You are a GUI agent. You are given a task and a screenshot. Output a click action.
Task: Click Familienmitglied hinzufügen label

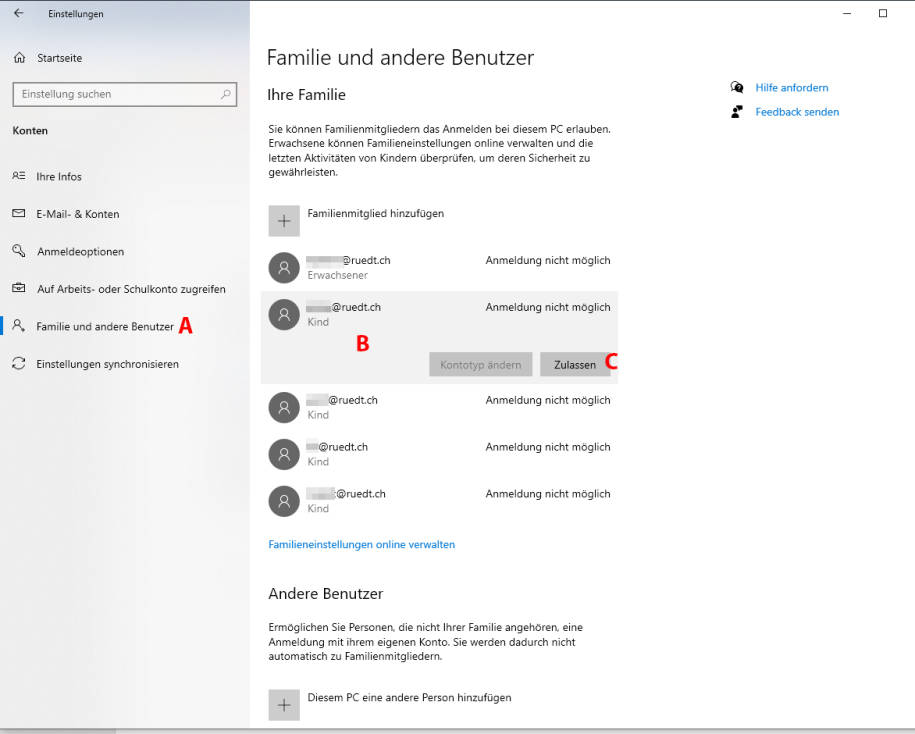tap(376, 214)
